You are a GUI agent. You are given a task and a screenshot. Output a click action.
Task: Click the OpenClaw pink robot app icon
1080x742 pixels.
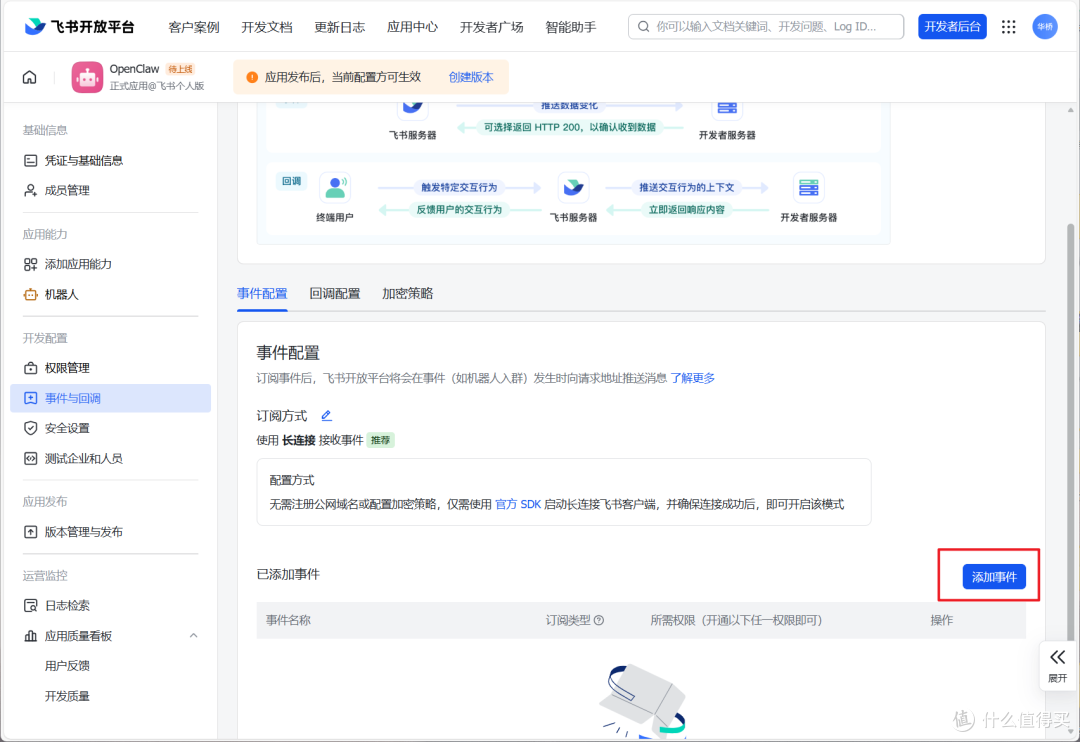87,77
